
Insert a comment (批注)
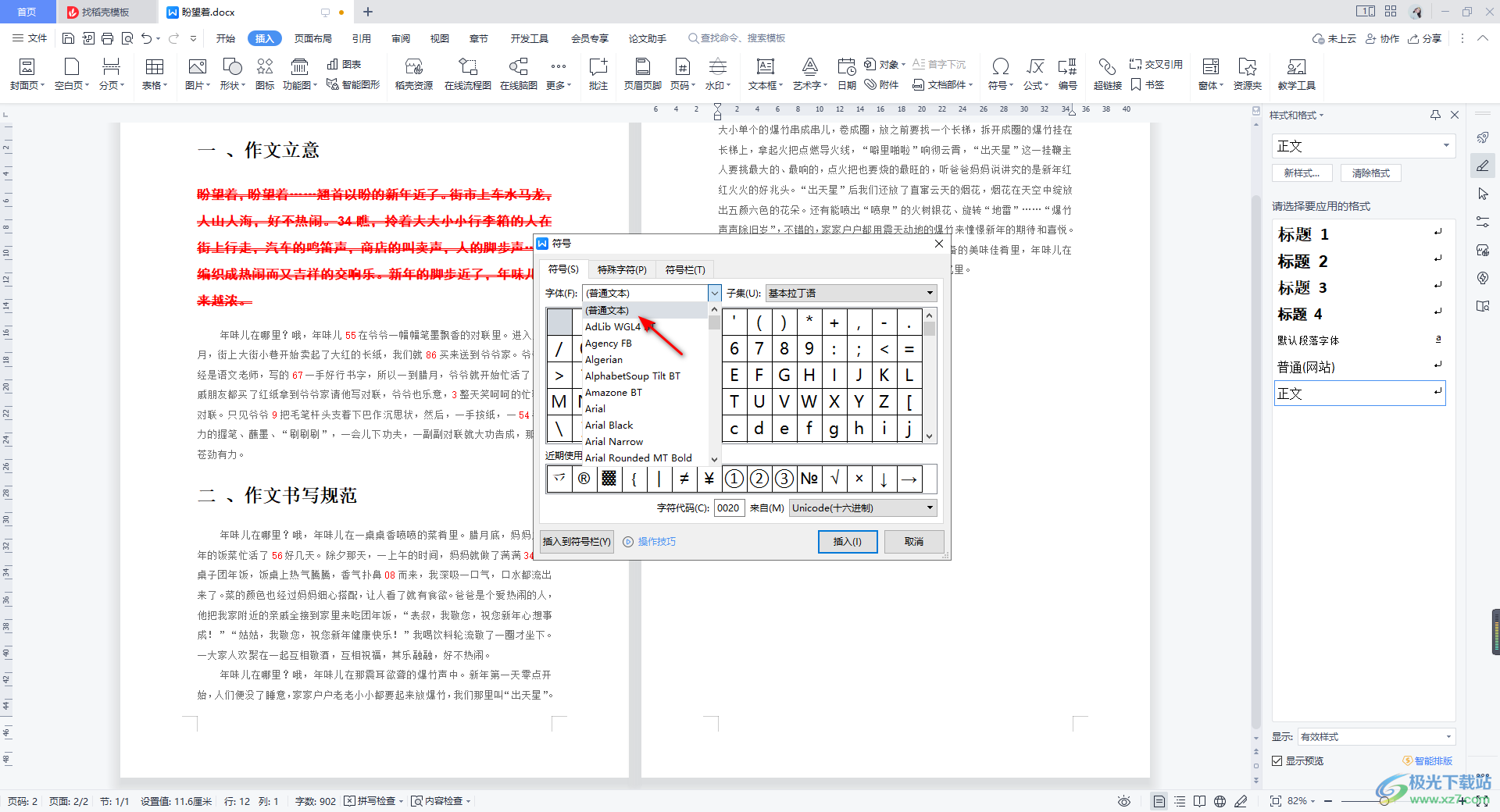coord(598,74)
